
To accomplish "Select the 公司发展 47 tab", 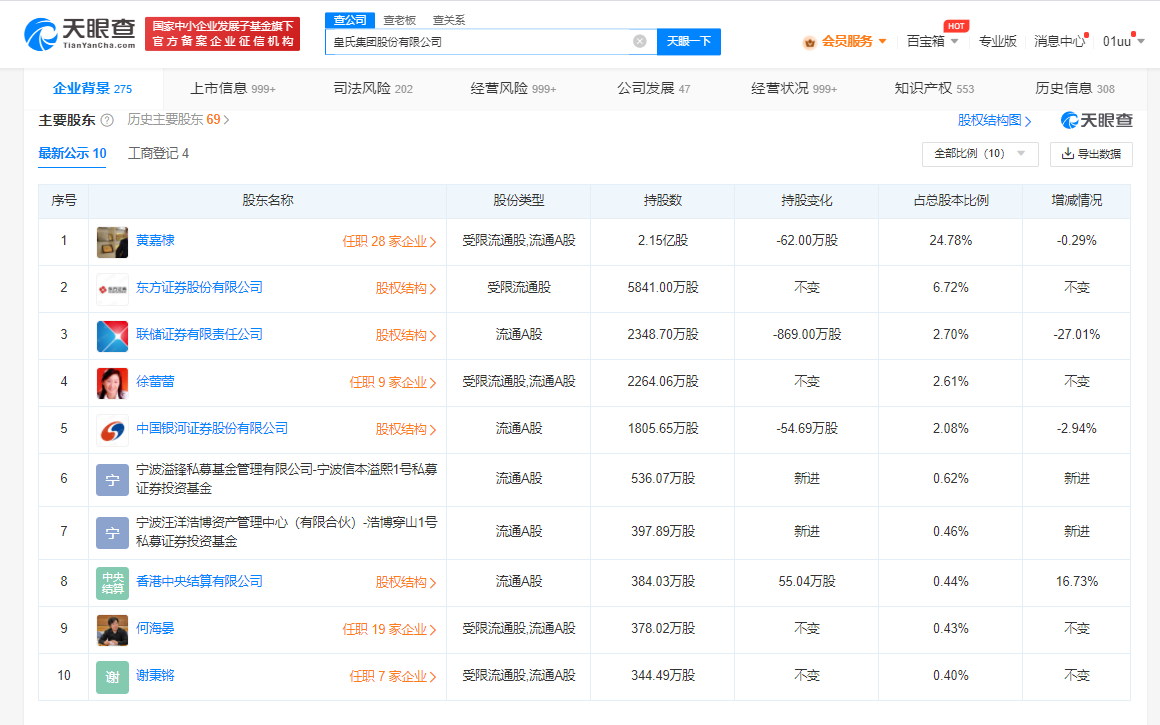I will point(654,89).
